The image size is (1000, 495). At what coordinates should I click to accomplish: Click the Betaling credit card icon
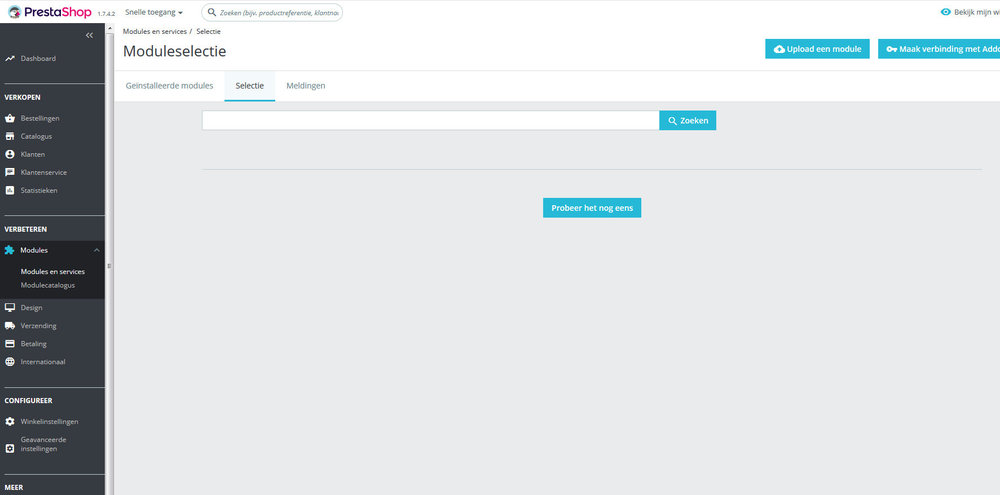pyautogui.click(x=10, y=344)
